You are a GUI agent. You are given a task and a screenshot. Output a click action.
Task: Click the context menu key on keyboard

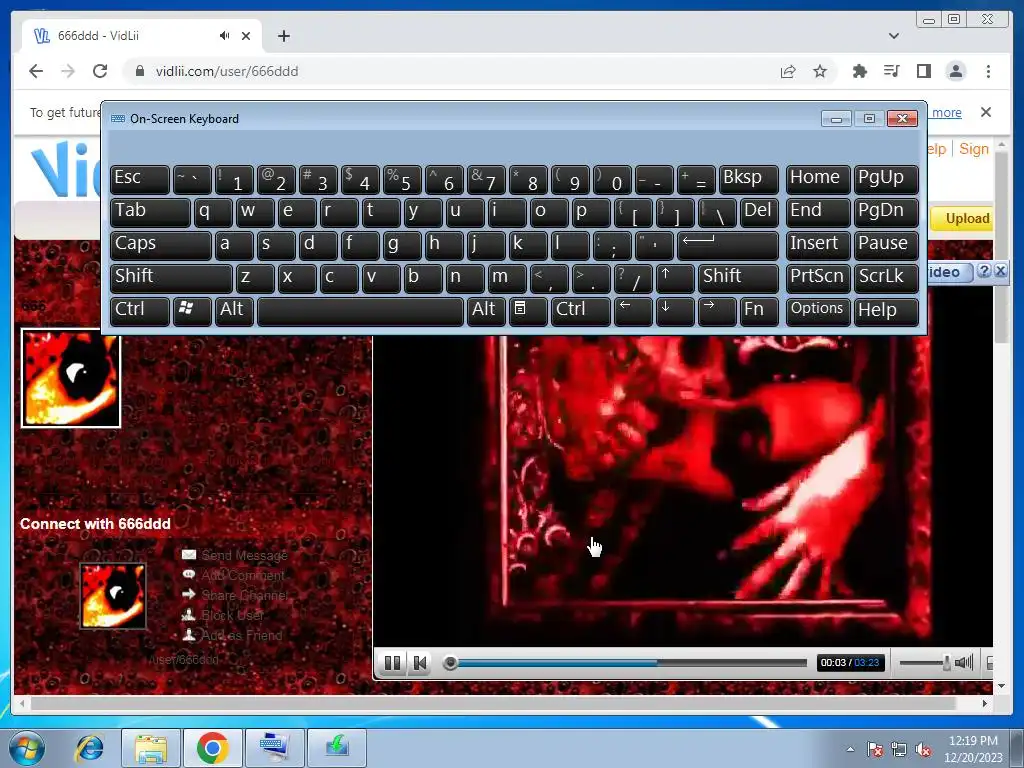pos(528,311)
